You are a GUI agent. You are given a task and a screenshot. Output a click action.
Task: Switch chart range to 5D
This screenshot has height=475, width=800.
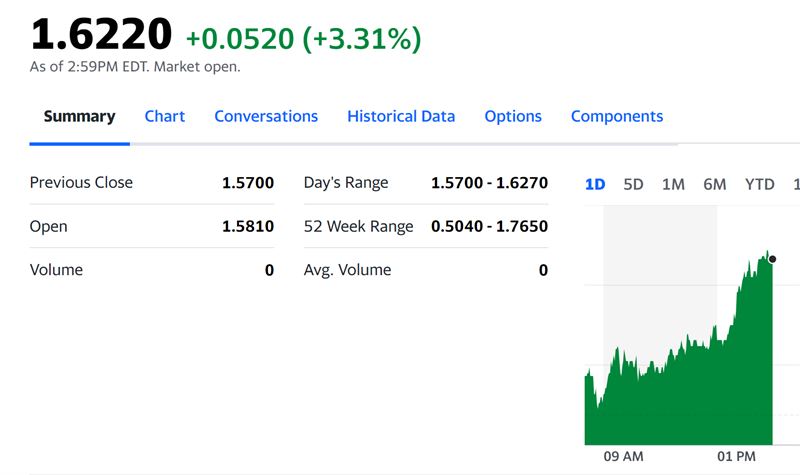(x=633, y=184)
